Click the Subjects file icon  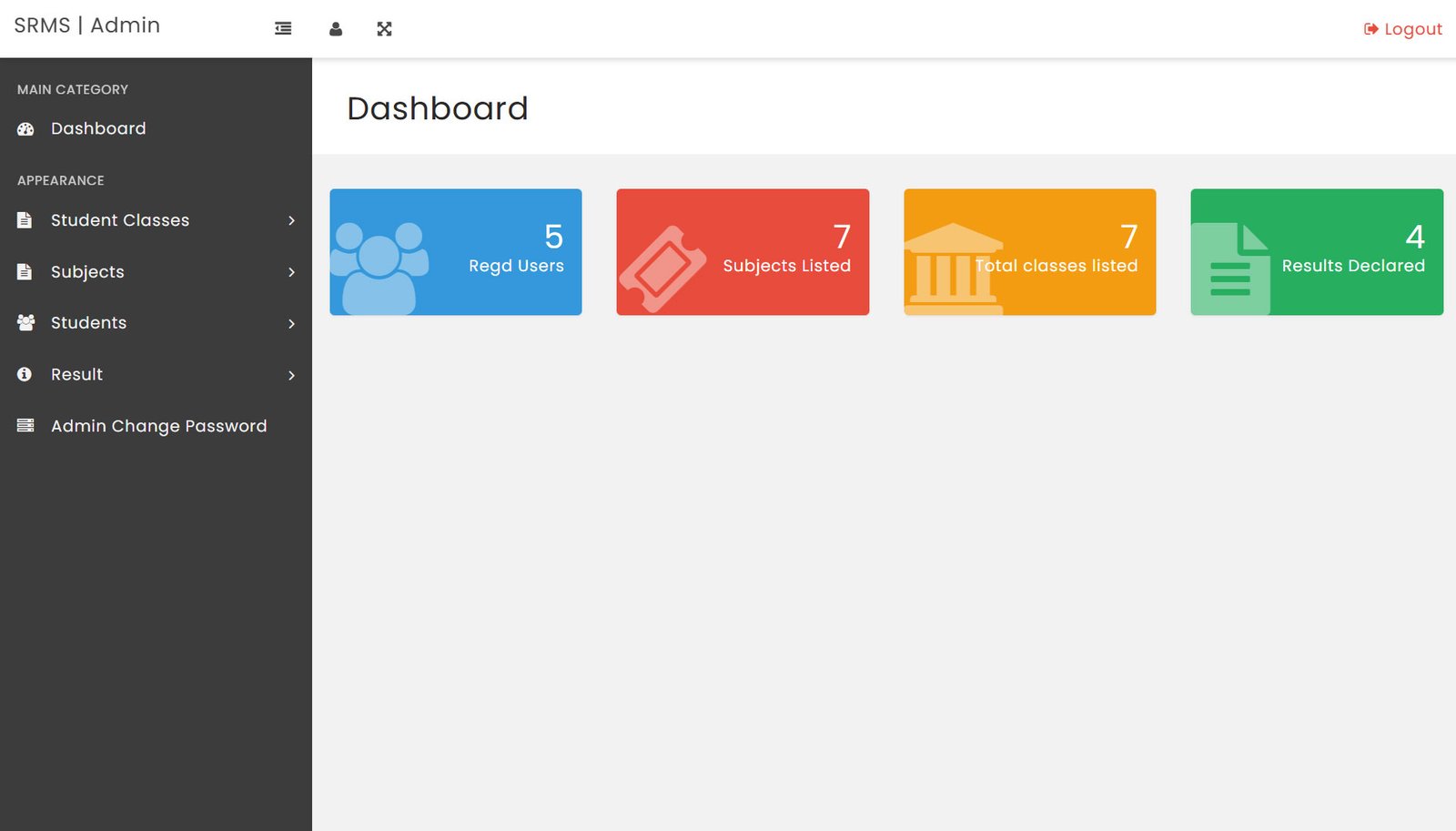click(x=25, y=272)
